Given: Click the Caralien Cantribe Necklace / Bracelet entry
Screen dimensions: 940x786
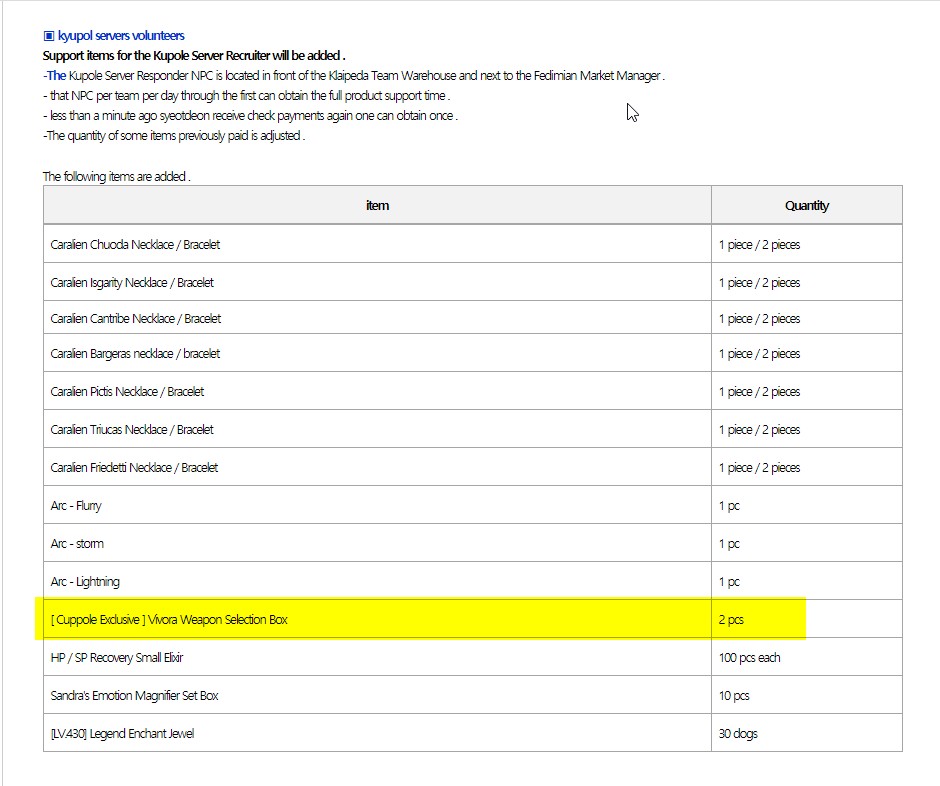Looking at the screenshot, I should click(x=136, y=318).
